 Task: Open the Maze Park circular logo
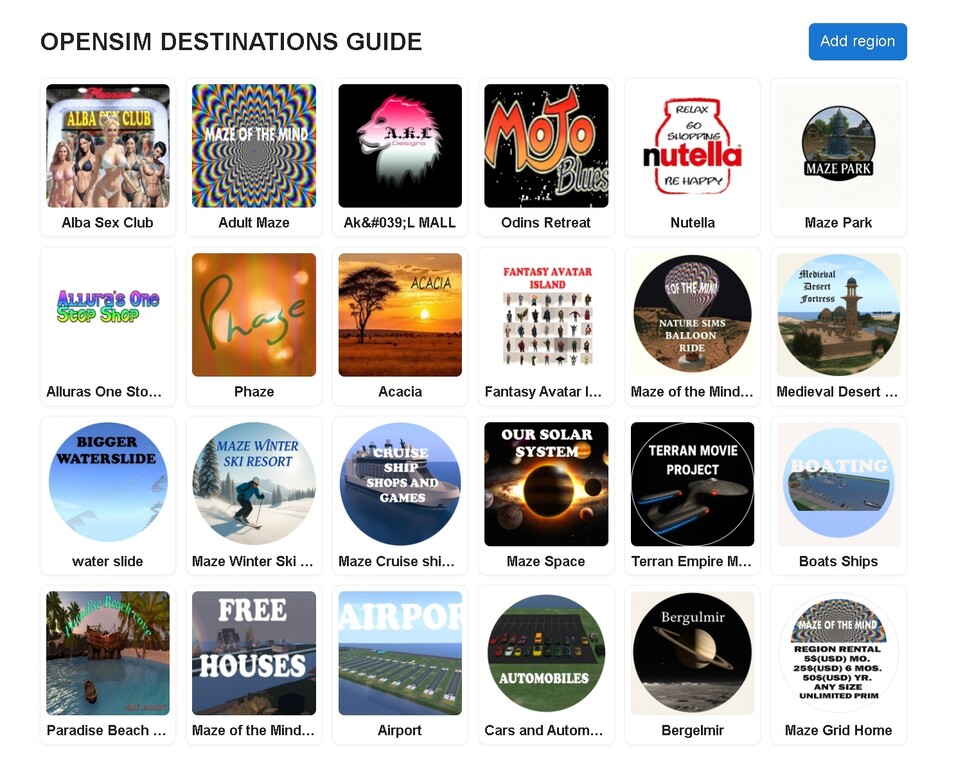[838, 146]
